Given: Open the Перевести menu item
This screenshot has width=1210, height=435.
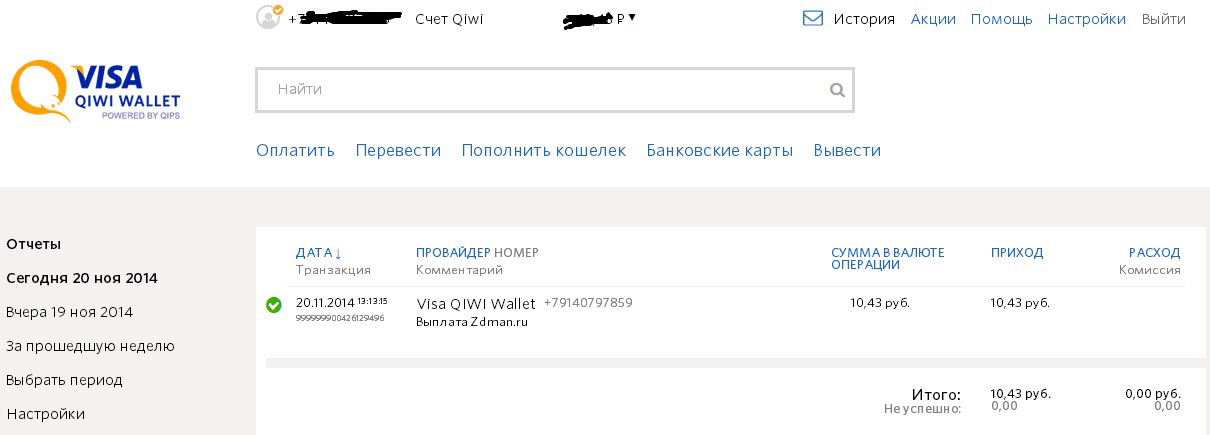Looking at the screenshot, I should [398, 151].
